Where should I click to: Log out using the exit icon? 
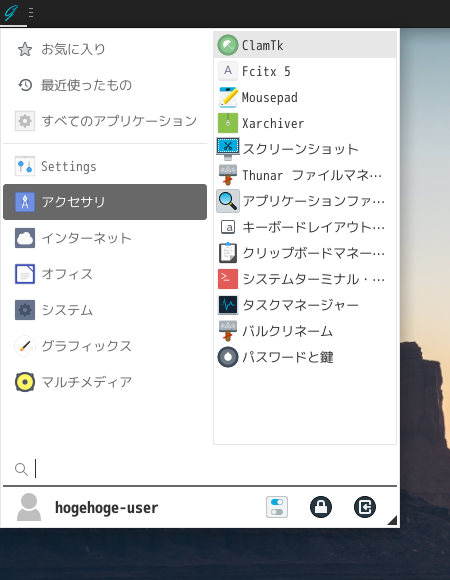coord(365,507)
